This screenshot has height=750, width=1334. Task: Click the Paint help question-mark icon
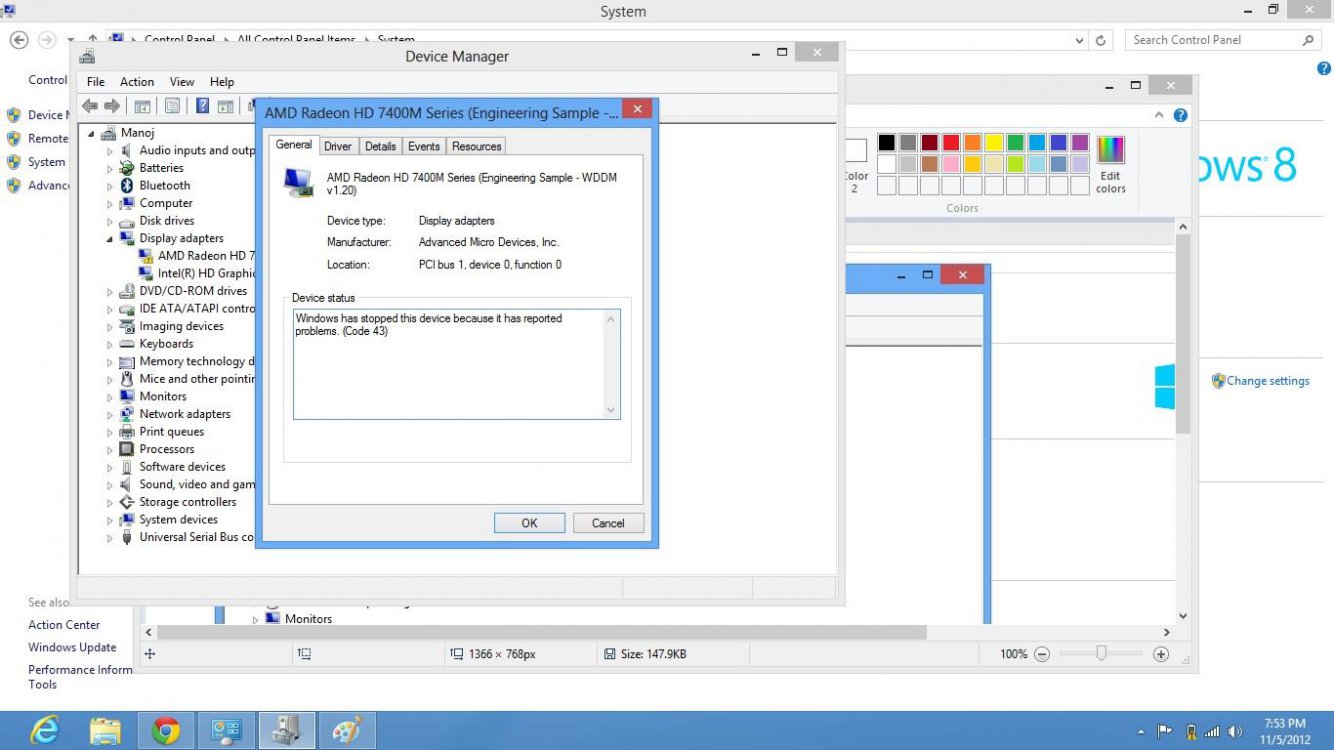tap(1181, 116)
